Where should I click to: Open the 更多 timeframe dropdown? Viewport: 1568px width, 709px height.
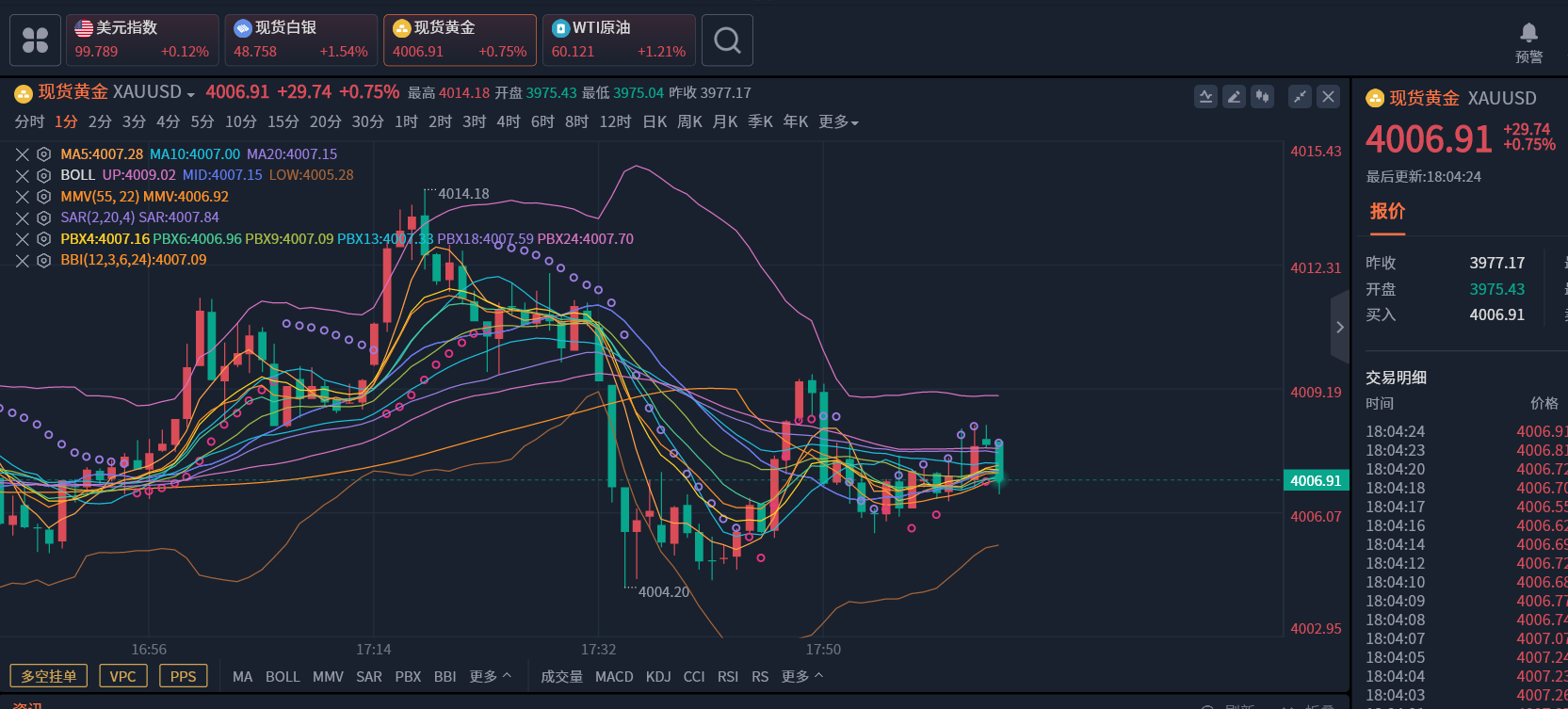(838, 122)
